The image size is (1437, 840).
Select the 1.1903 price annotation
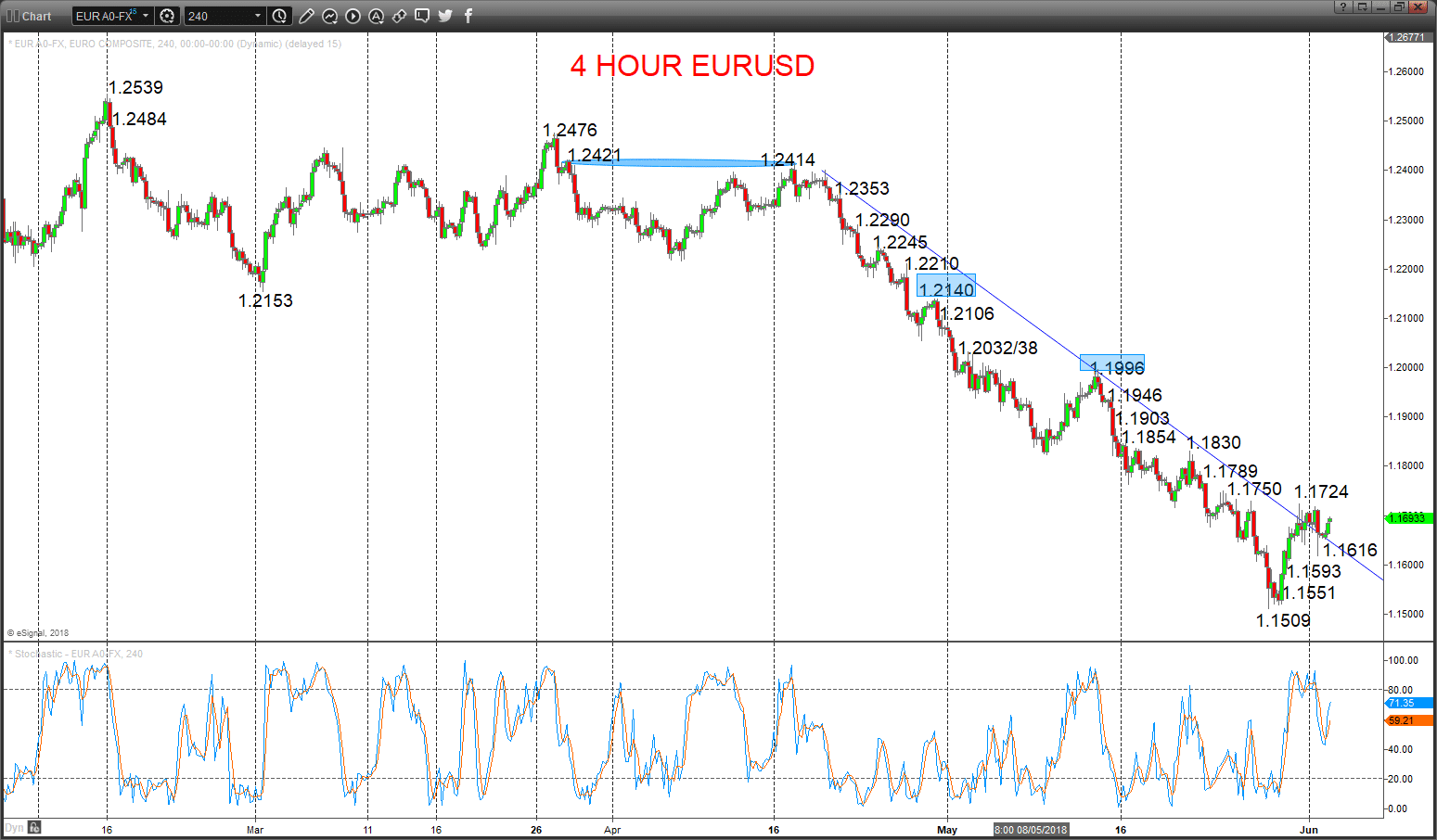[1142, 418]
